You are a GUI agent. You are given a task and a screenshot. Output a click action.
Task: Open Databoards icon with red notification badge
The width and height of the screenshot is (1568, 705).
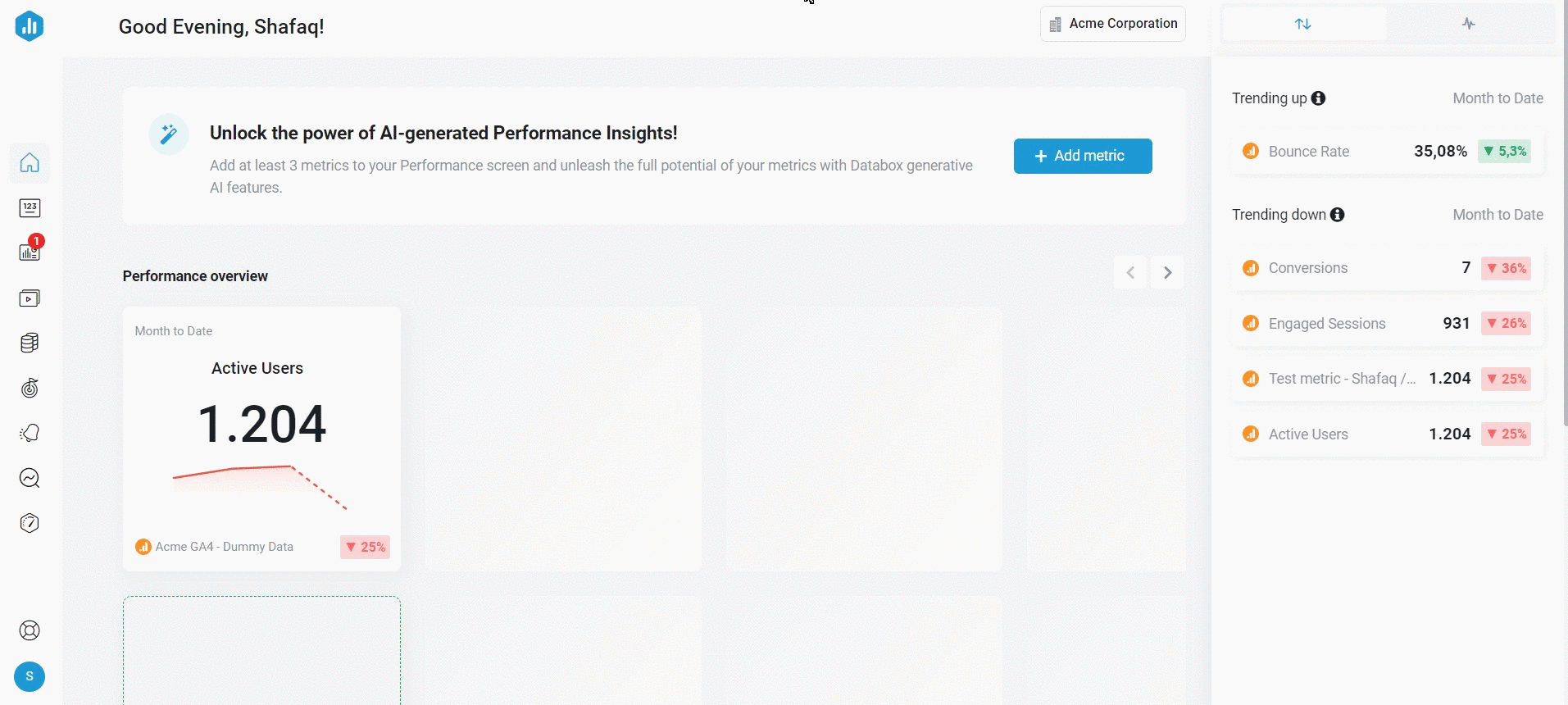30,252
